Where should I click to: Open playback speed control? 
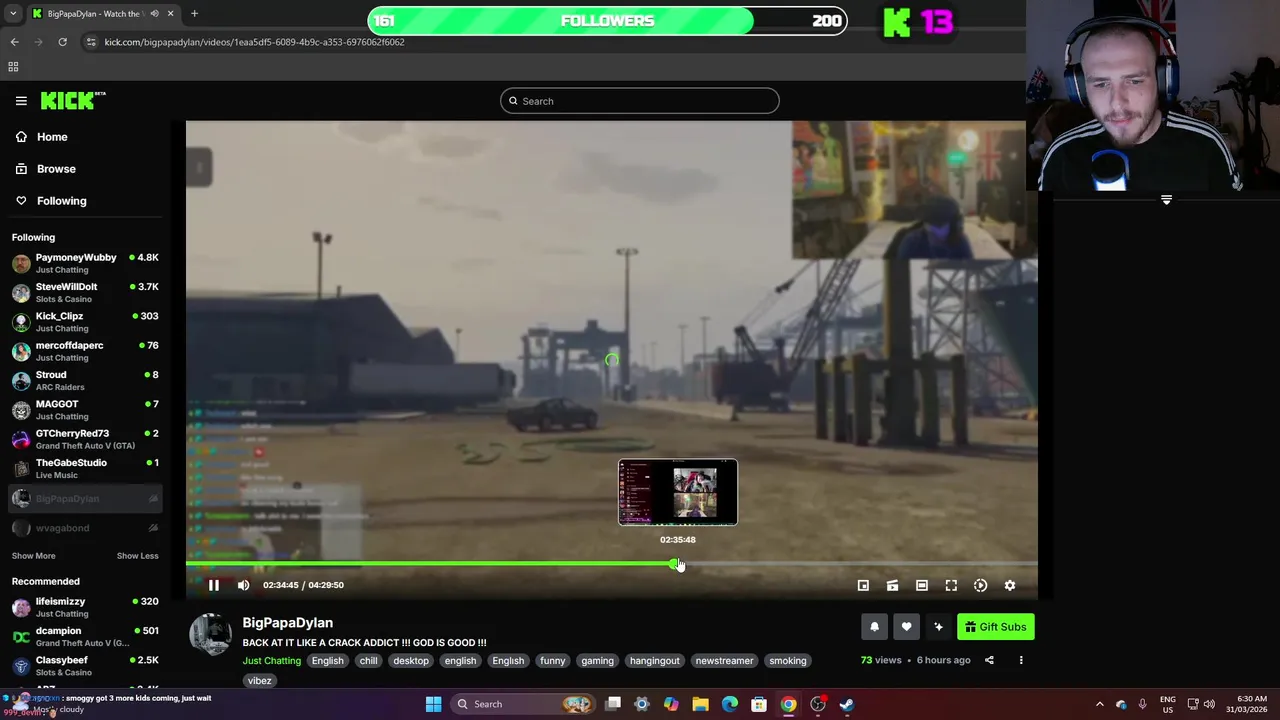click(980, 585)
